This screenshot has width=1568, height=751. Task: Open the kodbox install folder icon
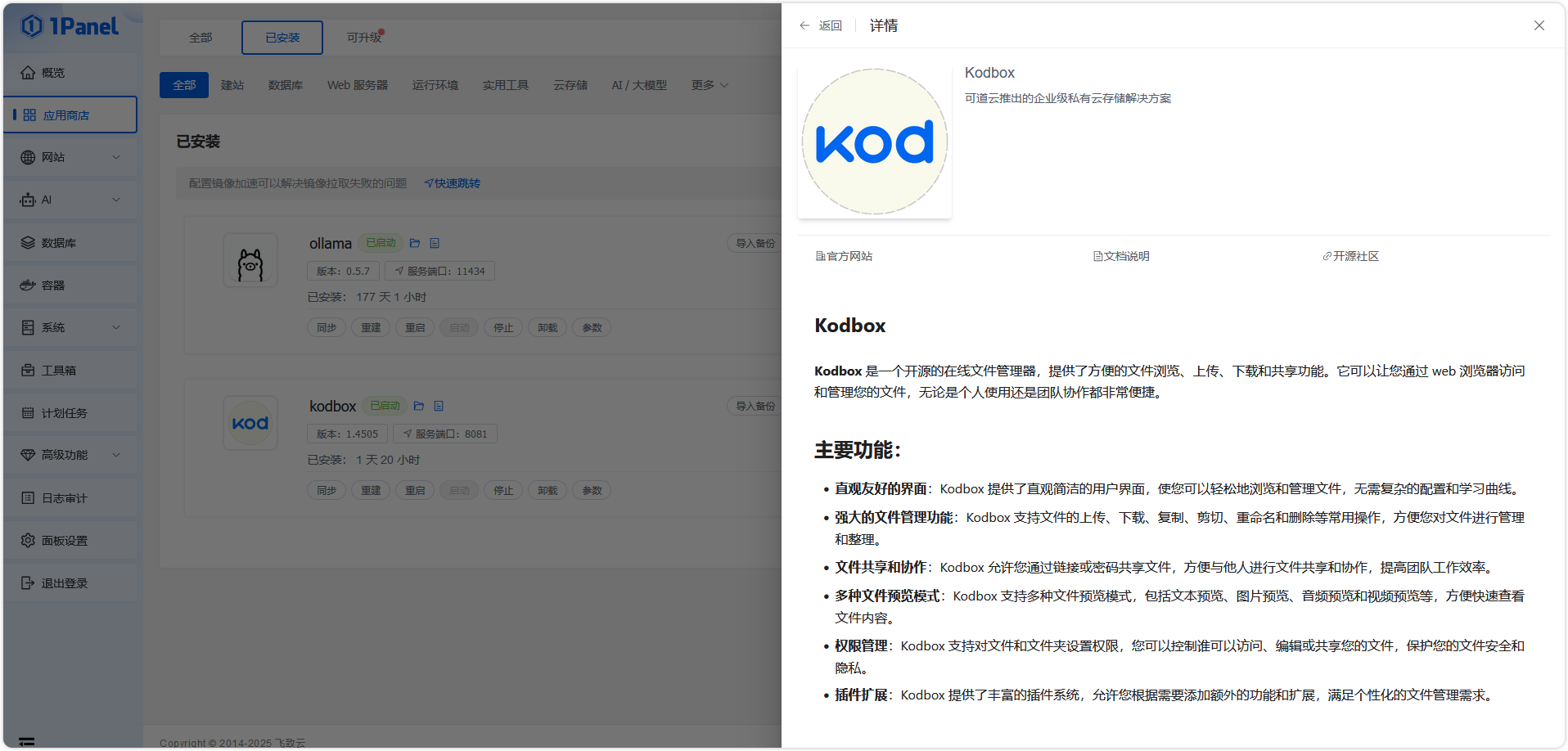(419, 406)
